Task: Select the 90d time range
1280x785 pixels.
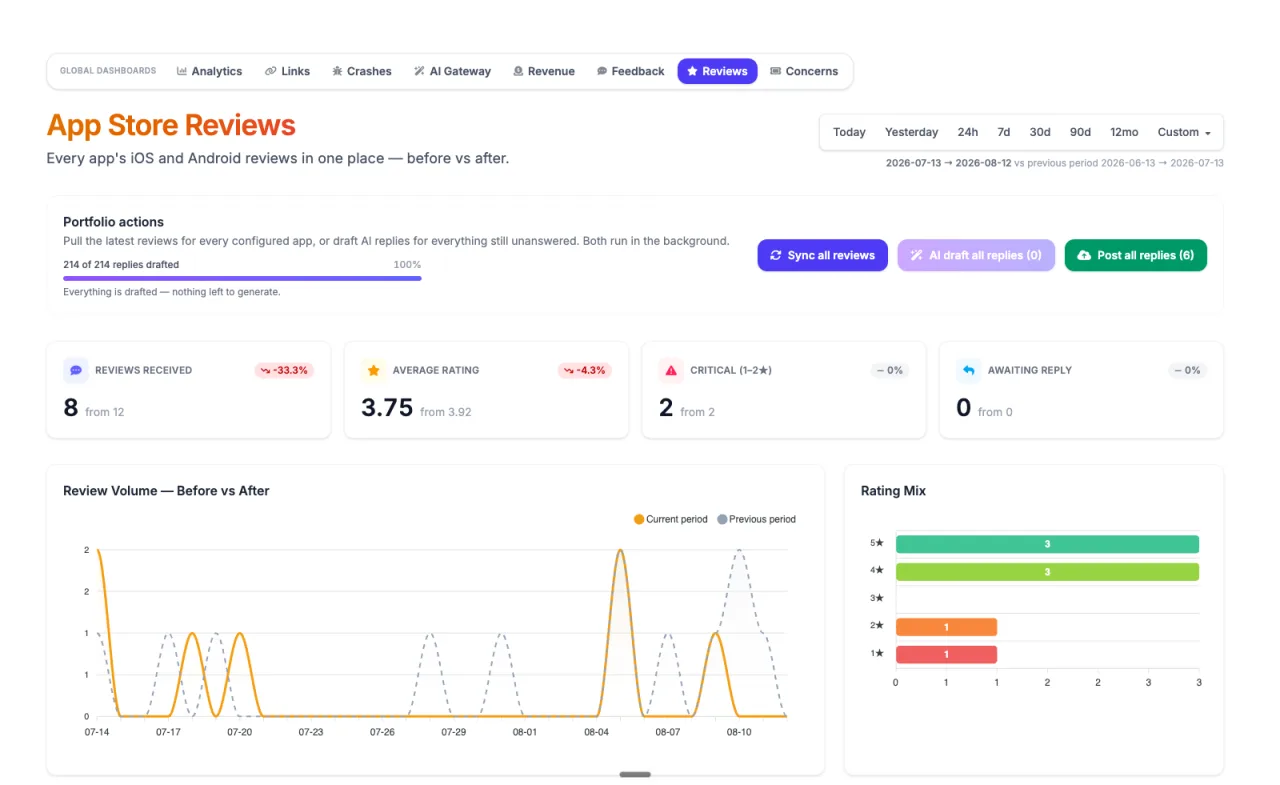Action: (1080, 132)
